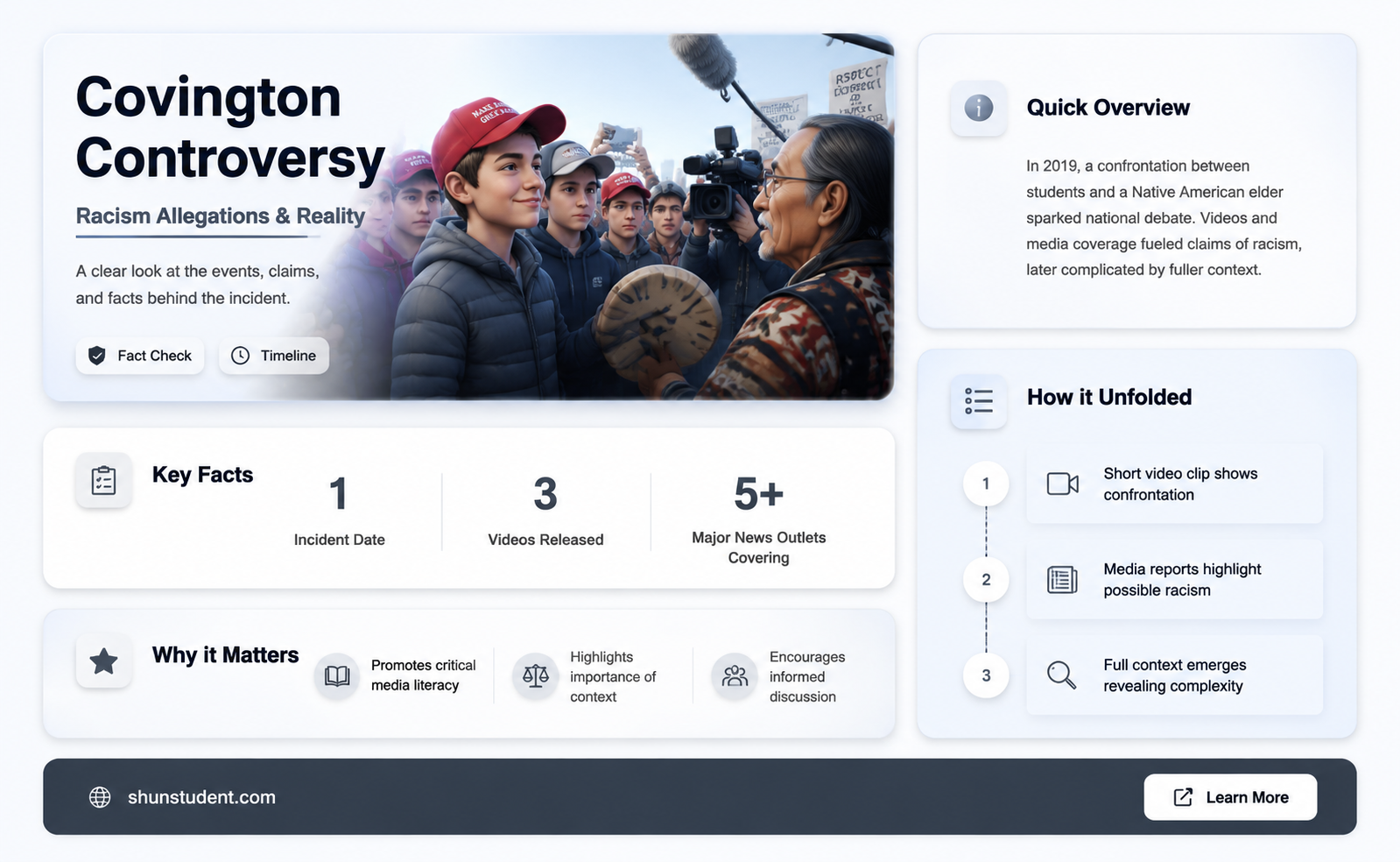Click the 'Incident Date' stat label
Viewport: 1400px width, 862px height.
pyautogui.click(x=340, y=540)
